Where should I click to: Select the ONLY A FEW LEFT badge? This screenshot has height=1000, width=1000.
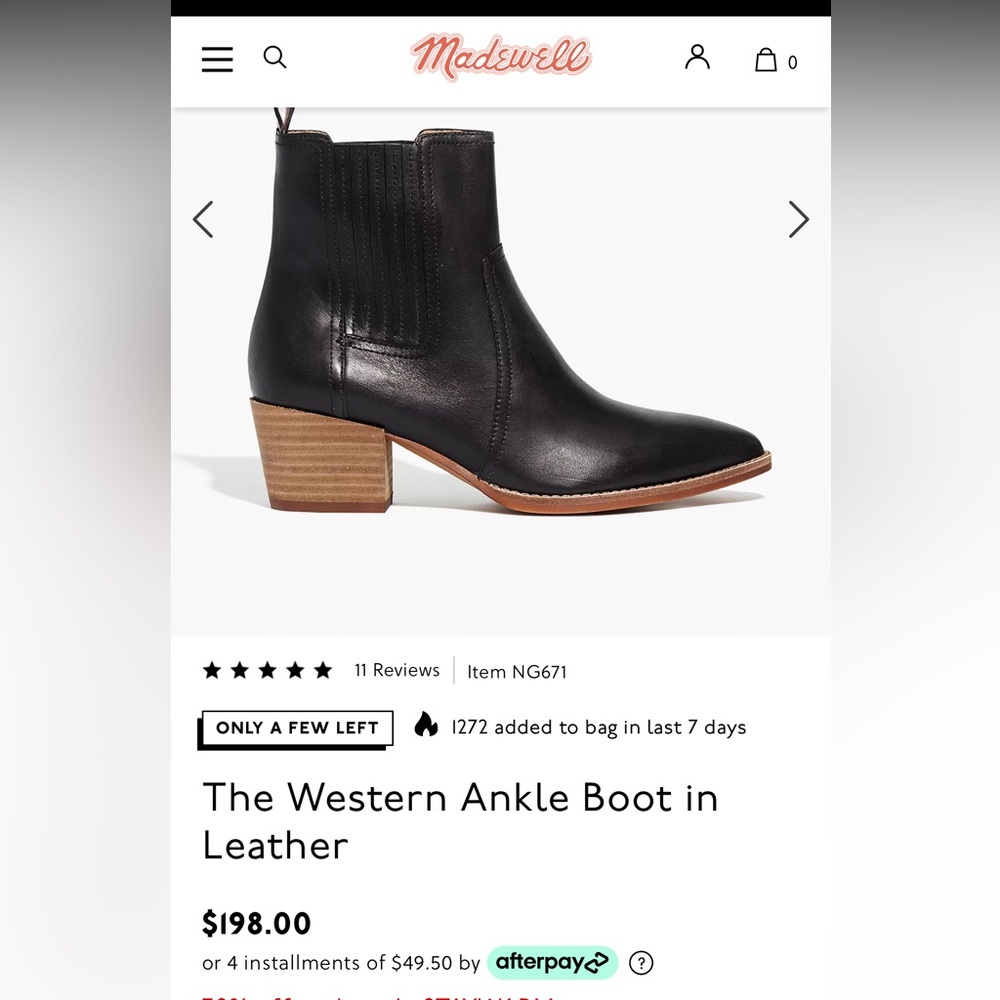(x=295, y=728)
